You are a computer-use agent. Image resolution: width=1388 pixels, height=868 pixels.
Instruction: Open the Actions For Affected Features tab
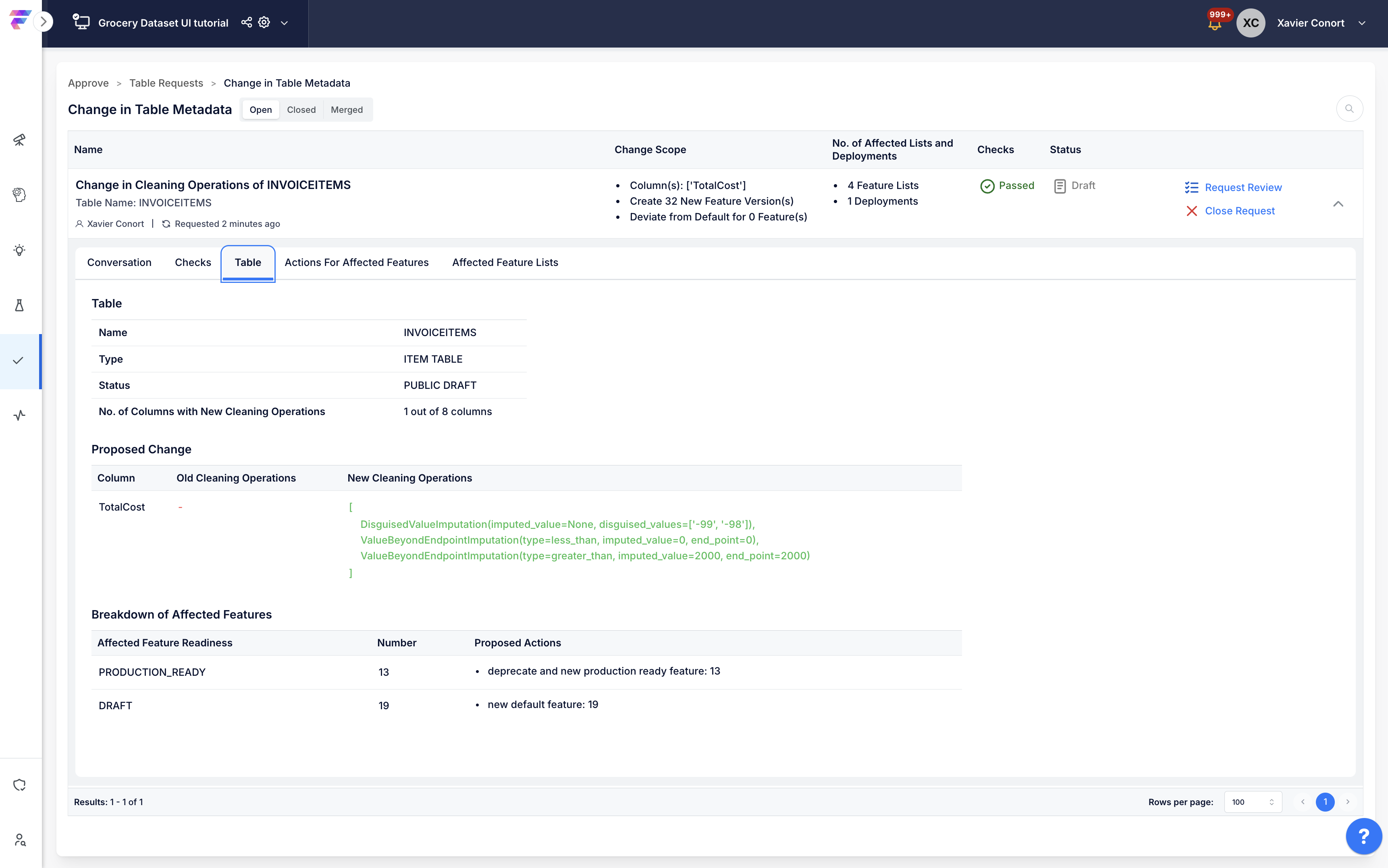click(x=357, y=262)
